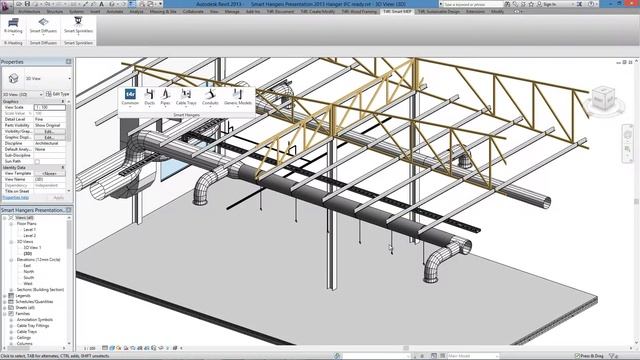Click the Steering Wheel on navigation bar

(x=628, y=134)
